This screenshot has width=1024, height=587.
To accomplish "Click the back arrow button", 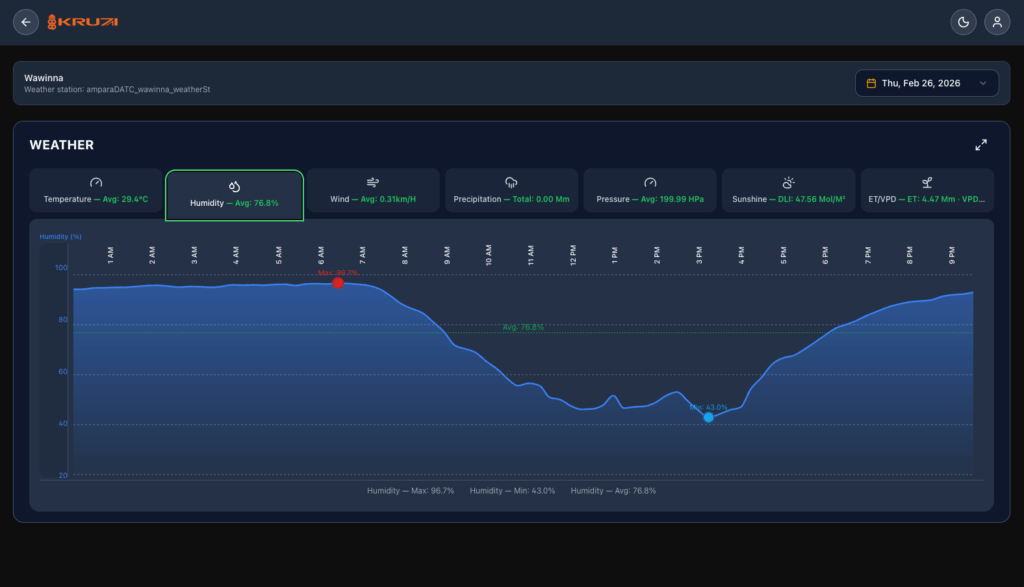I will tap(26, 21).
